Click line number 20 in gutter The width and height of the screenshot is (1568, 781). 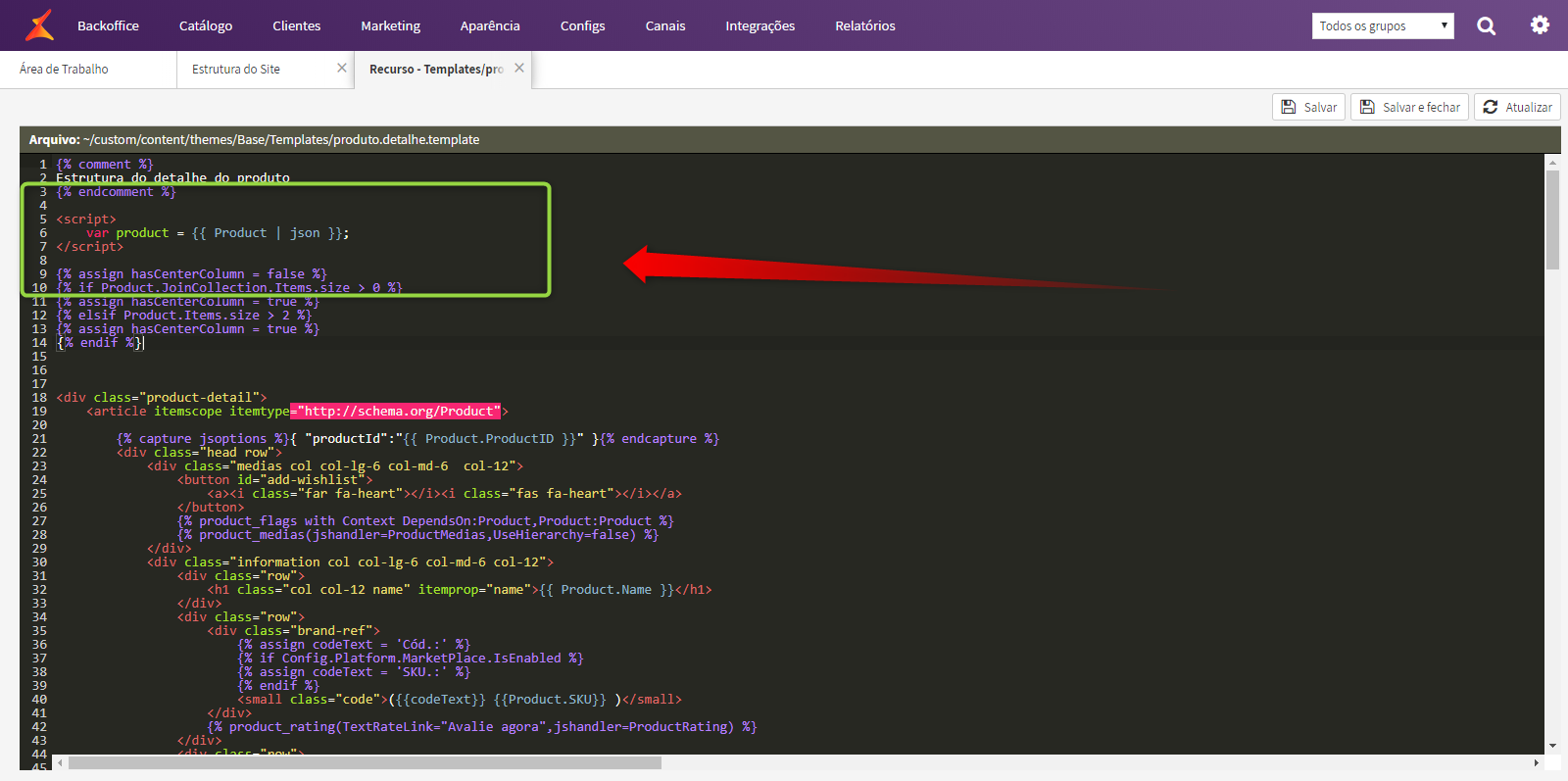[39, 424]
